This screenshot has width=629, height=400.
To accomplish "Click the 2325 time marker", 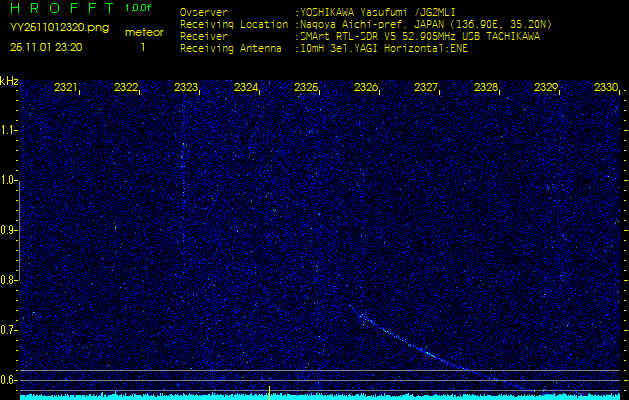I will pyautogui.click(x=306, y=88).
